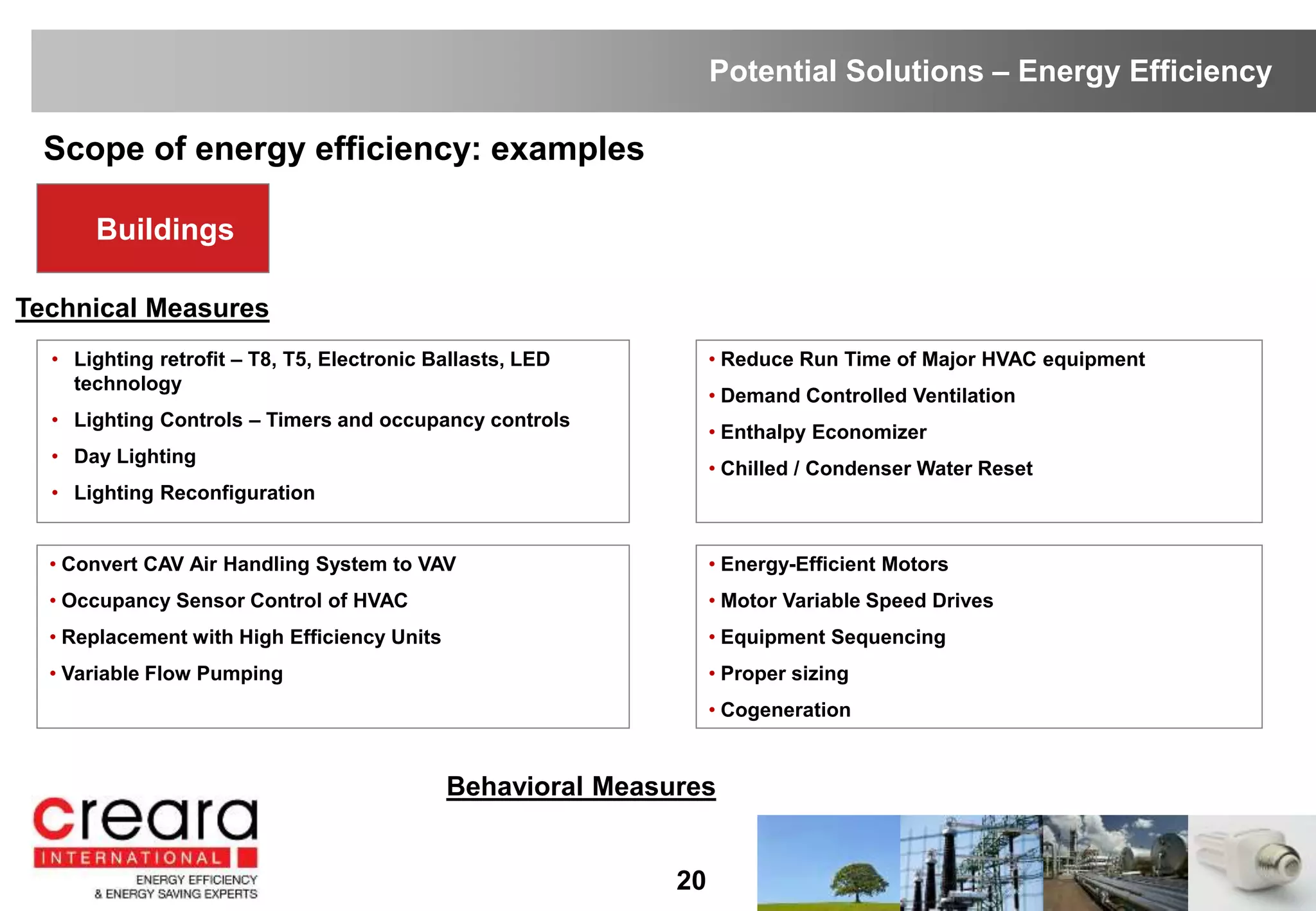Select the slide title 'Potential Solutions – Energy Efficiency'
Viewport: 1316px width, 911px height.
(990, 71)
